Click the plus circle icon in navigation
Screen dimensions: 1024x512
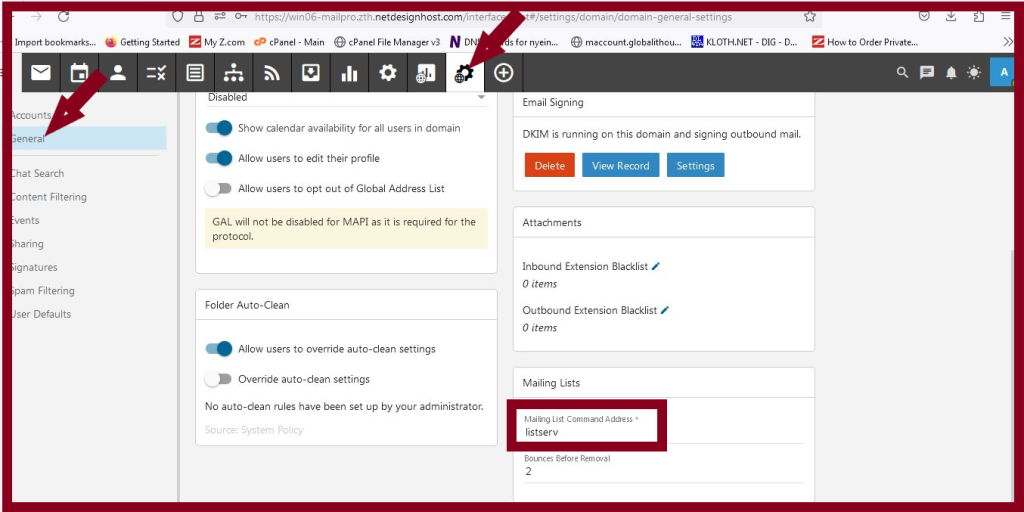point(504,73)
